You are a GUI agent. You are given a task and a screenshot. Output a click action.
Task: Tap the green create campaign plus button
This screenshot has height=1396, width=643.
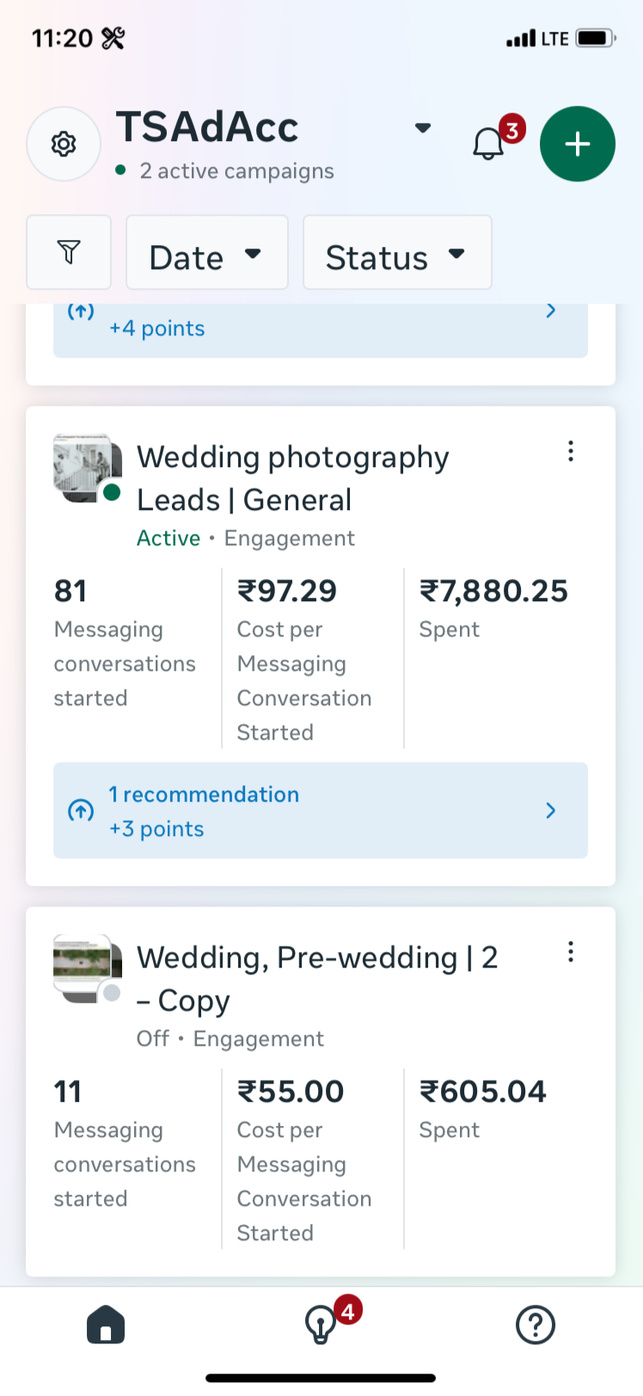pyautogui.click(x=577, y=144)
